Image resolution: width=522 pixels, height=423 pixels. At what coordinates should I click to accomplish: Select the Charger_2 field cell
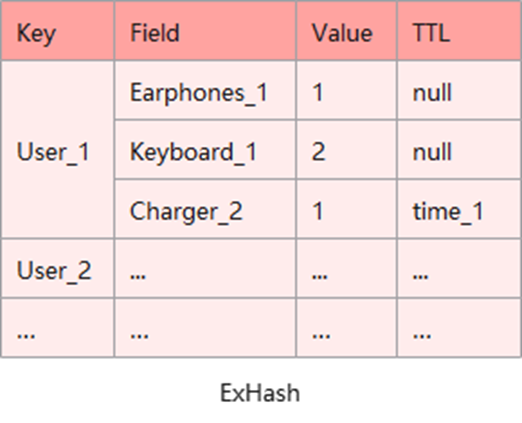tap(205, 209)
